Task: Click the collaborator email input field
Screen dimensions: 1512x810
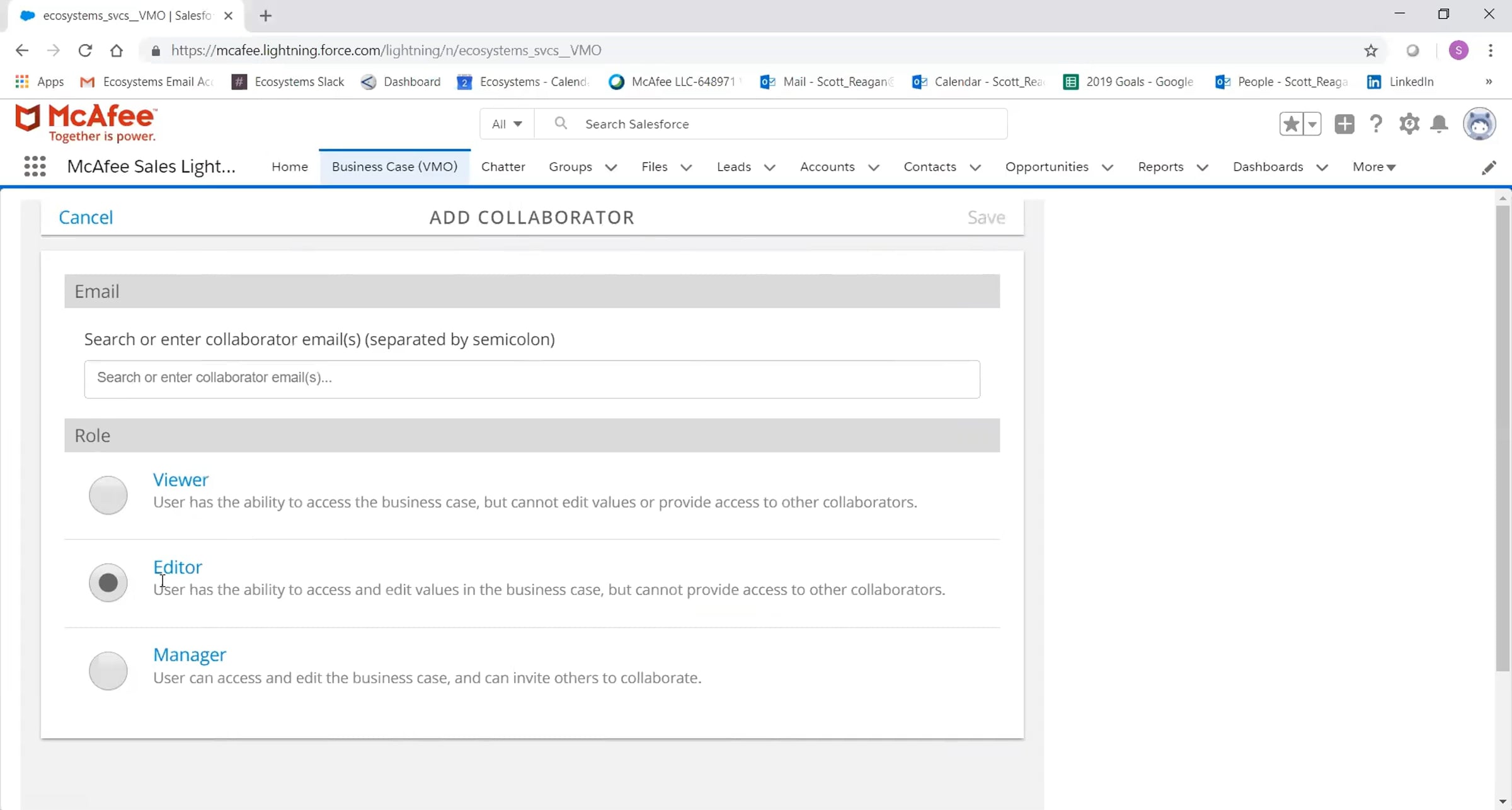Action: pyautogui.click(x=532, y=379)
